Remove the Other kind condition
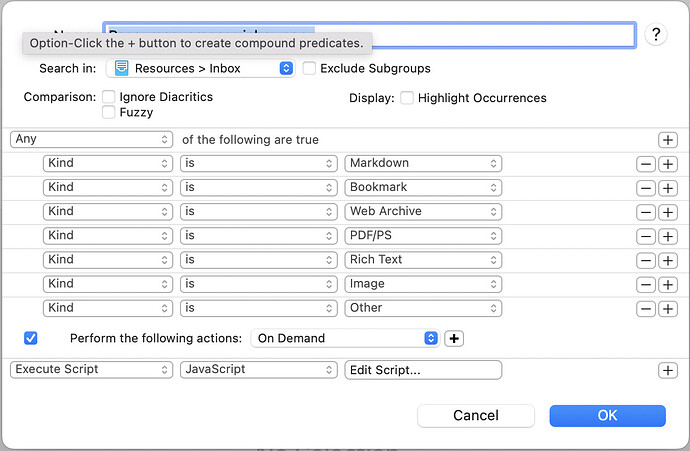This screenshot has height=451, width=690. click(646, 309)
